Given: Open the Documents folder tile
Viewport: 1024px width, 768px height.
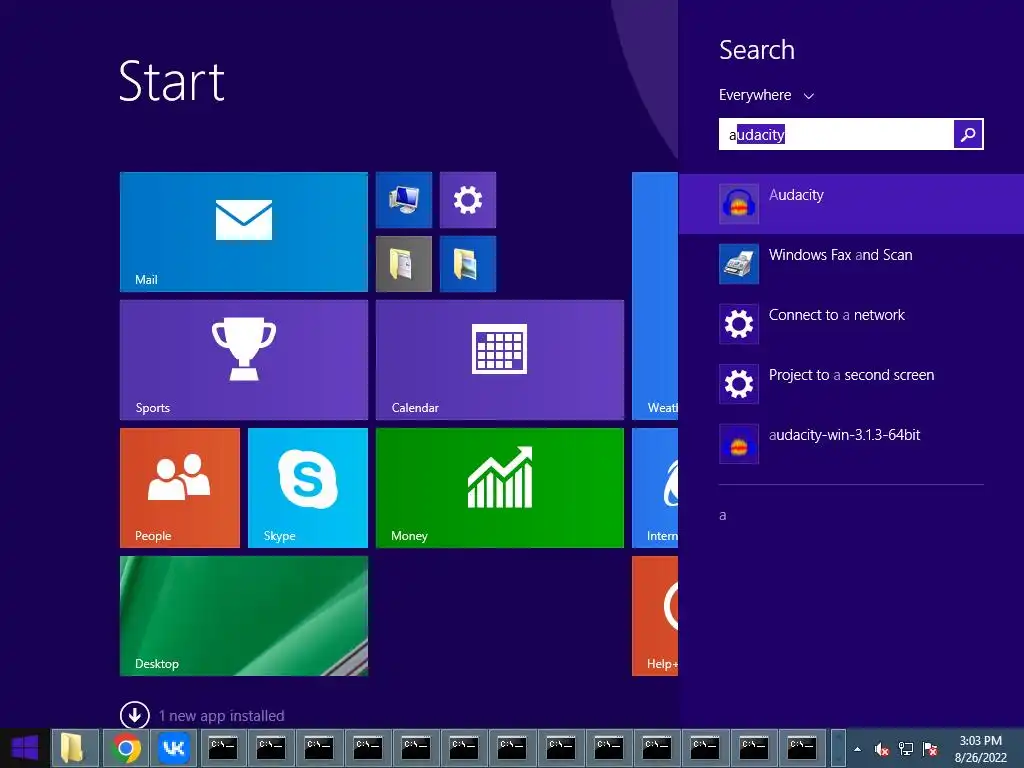Looking at the screenshot, I should (404, 264).
